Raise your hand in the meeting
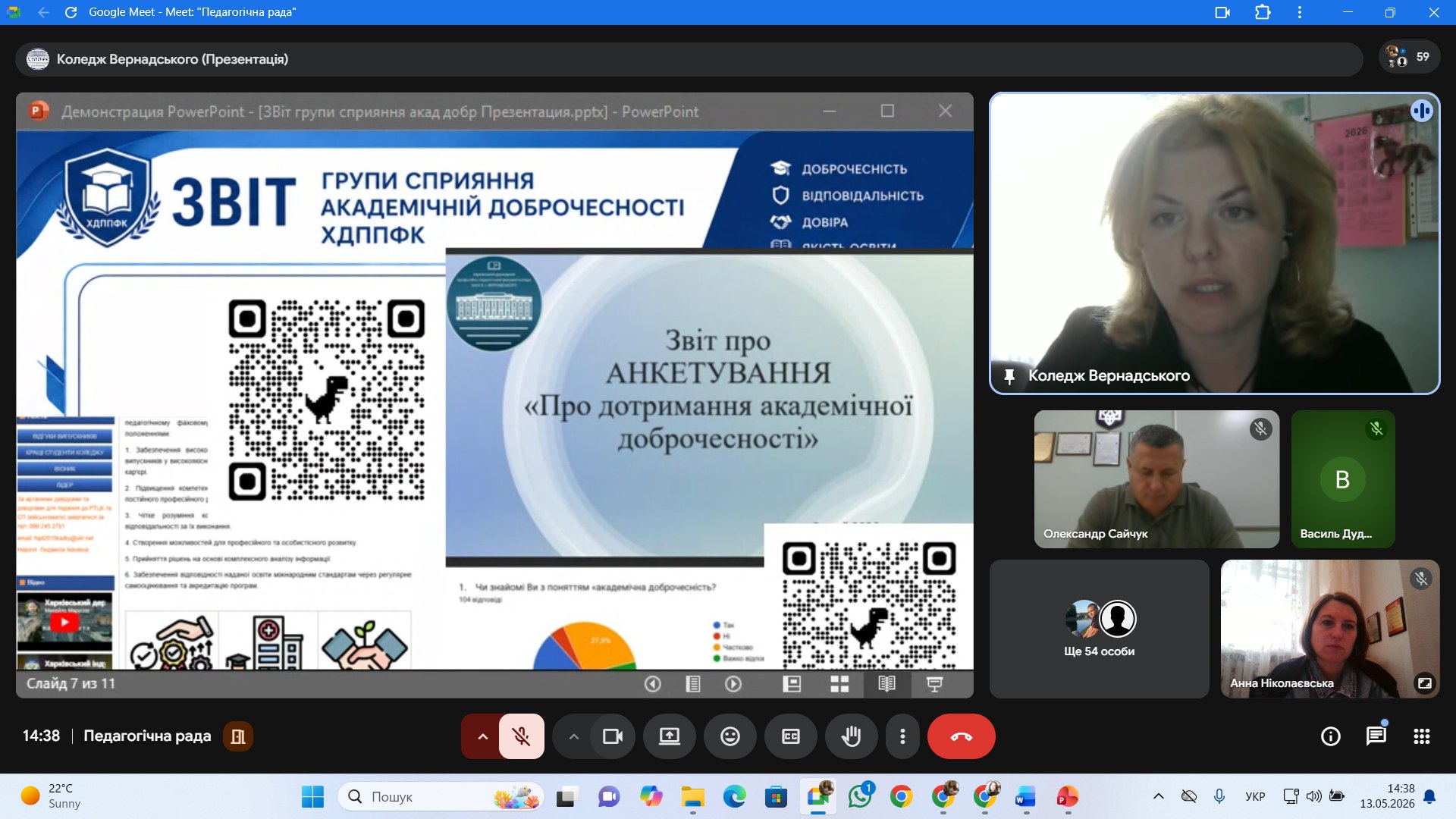Viewport: 1456px width, 819px height. [852, 736]
